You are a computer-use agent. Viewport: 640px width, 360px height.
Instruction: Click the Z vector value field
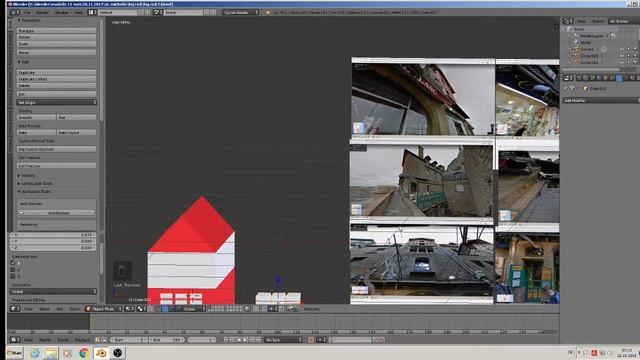pos(53,248)
